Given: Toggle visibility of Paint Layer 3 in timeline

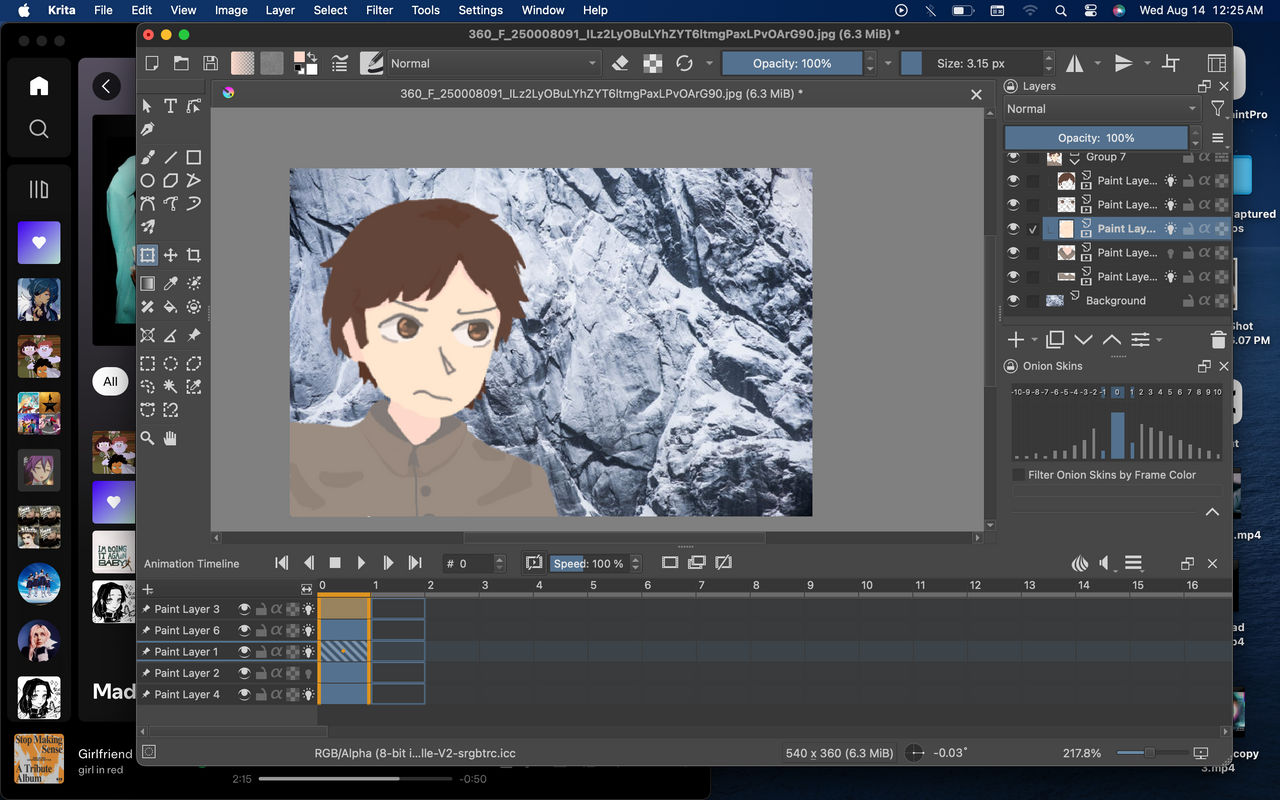Looking at the screenshot, I should point(244,609).
